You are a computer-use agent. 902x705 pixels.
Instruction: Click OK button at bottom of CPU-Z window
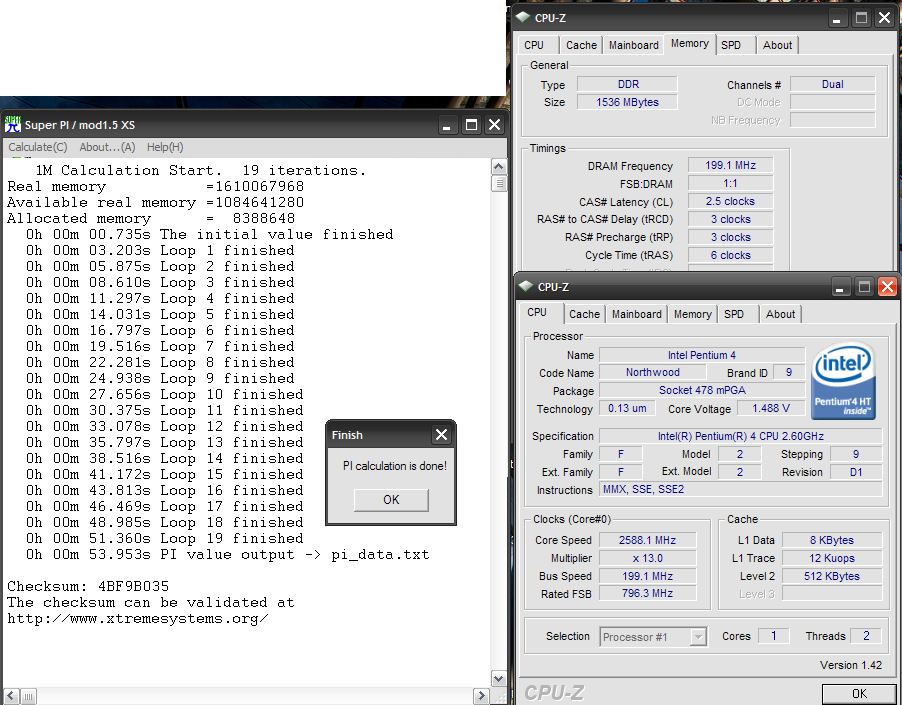coord(859,693)
